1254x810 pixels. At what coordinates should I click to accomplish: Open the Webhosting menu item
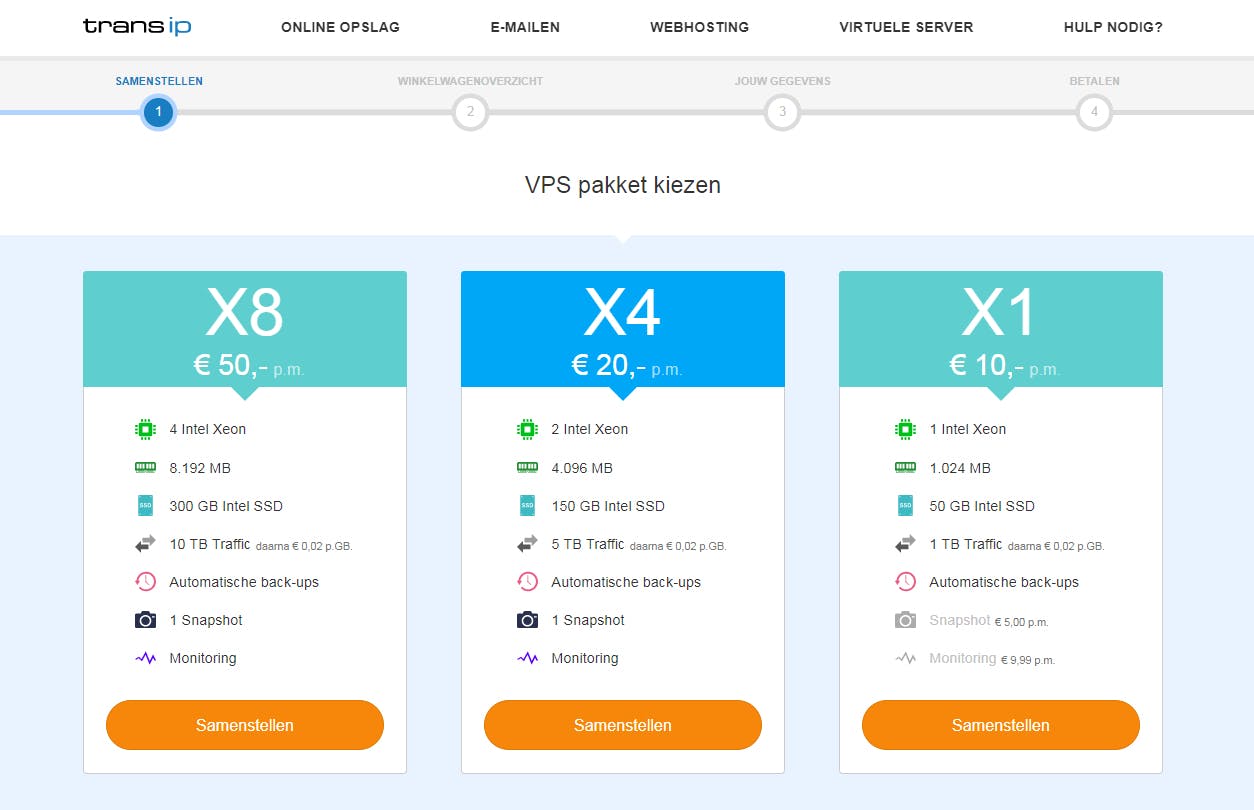pos(699,27)
